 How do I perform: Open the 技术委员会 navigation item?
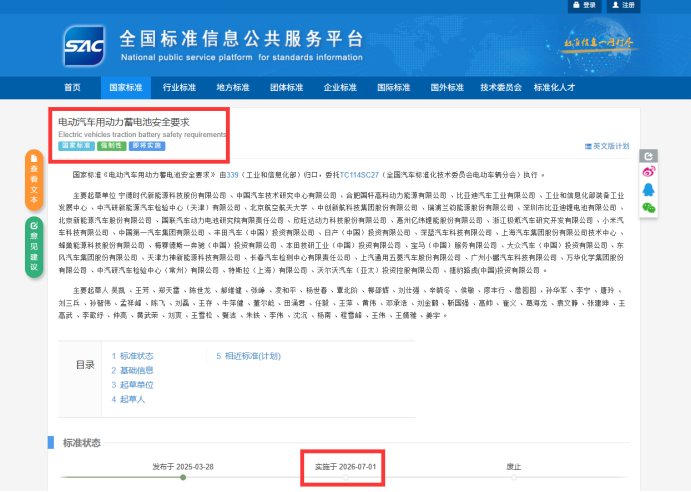[x=501, y=88]
